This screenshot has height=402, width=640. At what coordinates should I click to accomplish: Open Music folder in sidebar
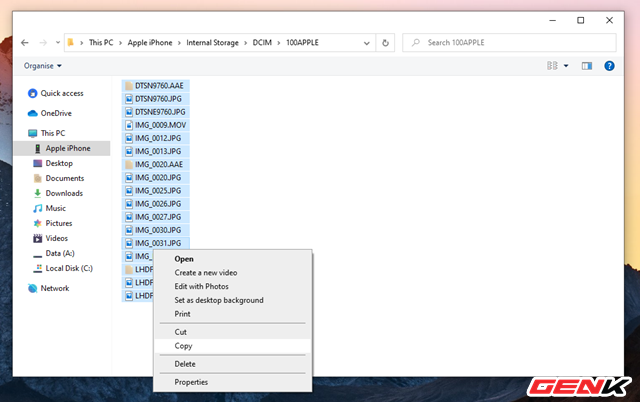pos(56,208)
